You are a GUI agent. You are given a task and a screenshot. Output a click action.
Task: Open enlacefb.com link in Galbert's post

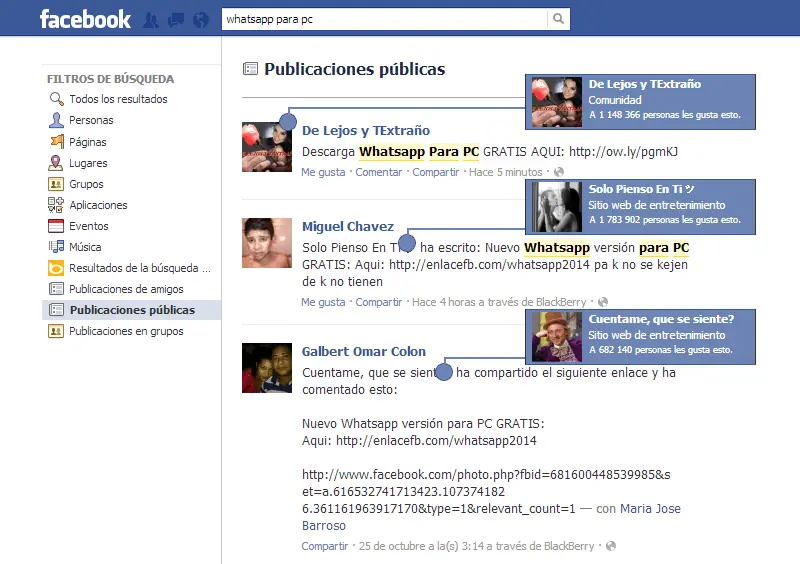click(x=436, y=441)
